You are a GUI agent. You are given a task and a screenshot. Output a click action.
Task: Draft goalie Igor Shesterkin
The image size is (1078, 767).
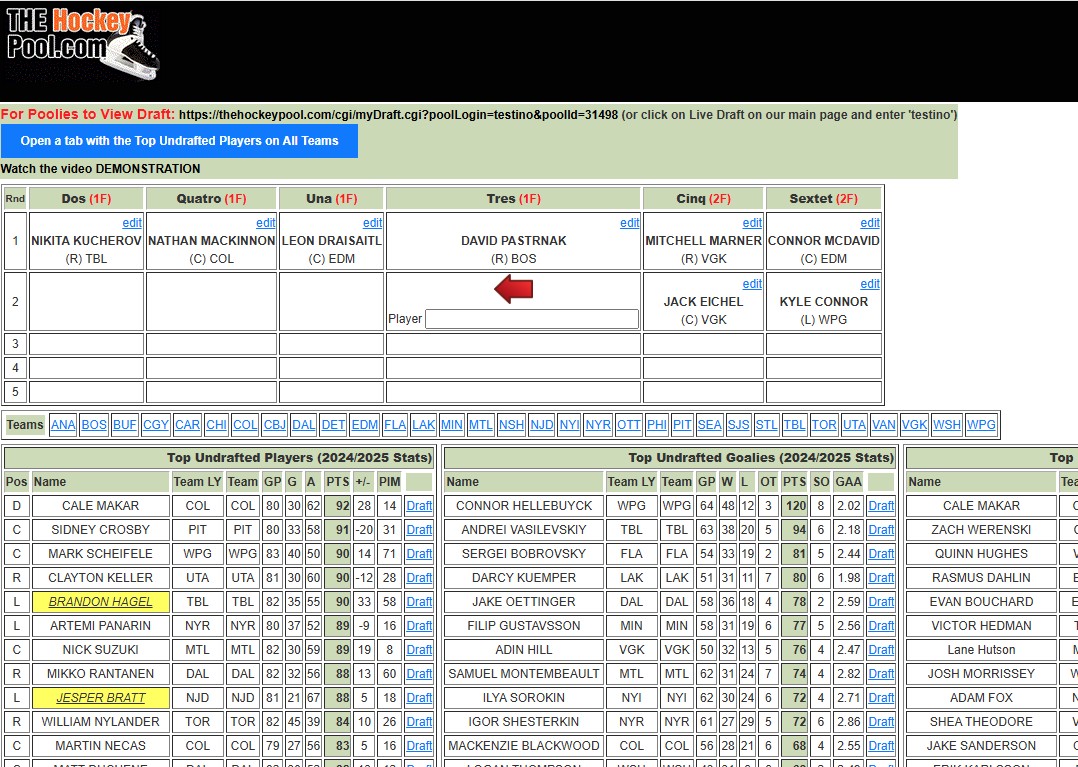[881, 722]
